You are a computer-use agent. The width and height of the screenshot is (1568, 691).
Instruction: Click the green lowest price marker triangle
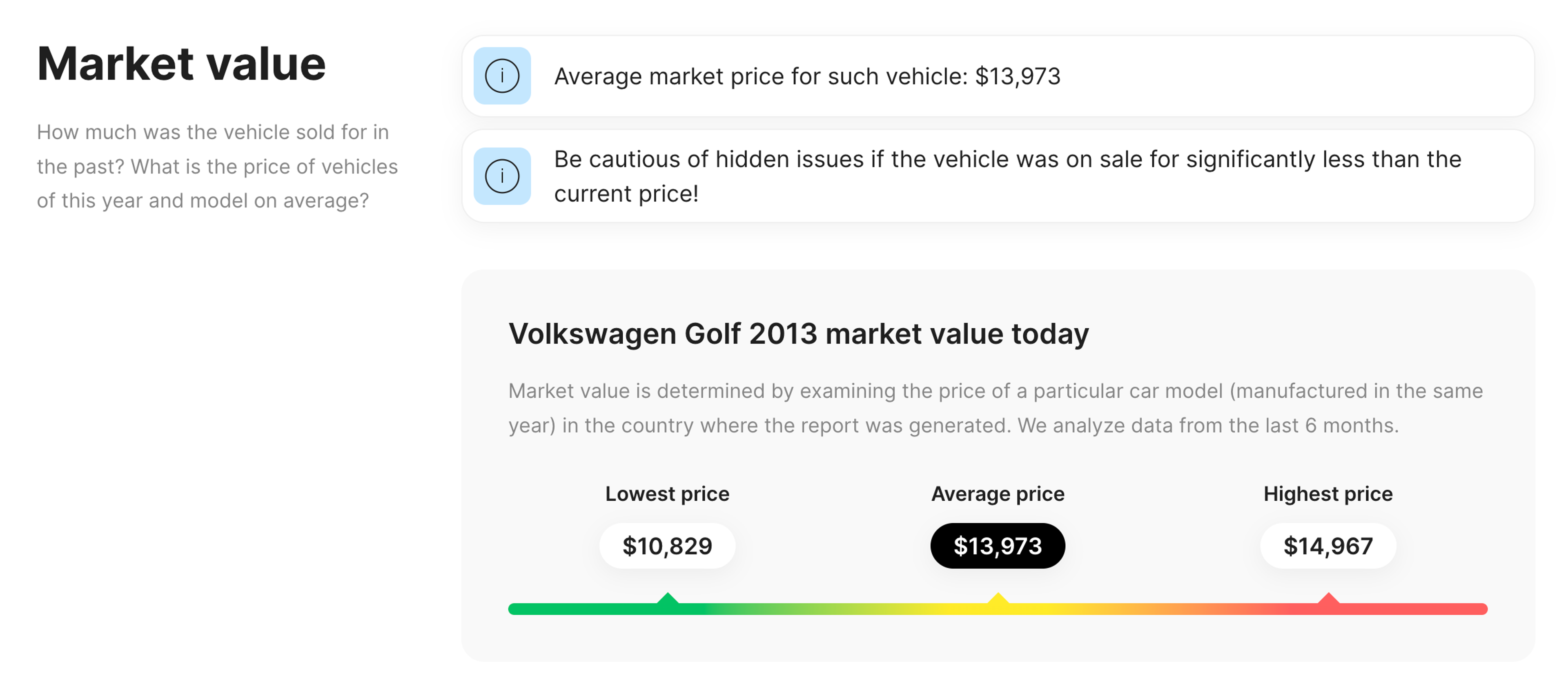[668, 598]
